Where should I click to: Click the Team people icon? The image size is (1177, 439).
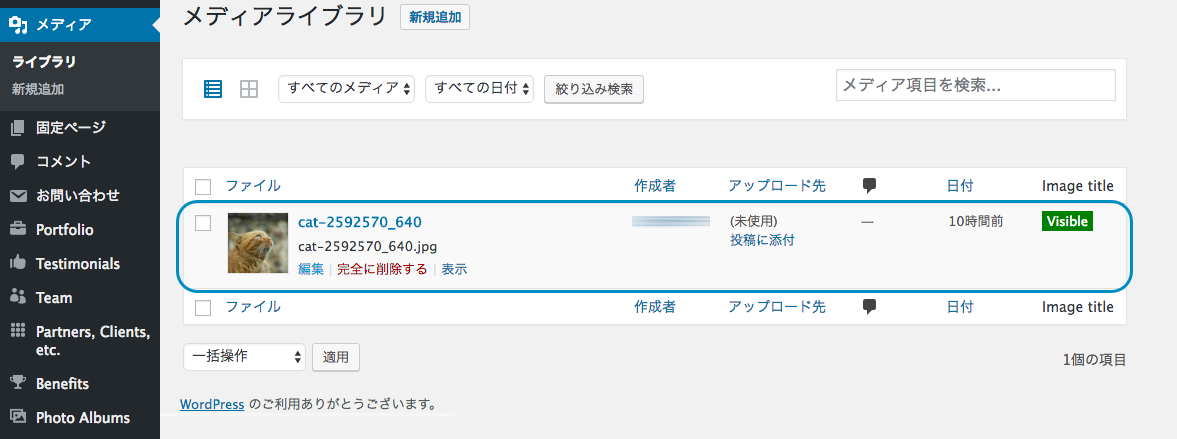click(x=18, y=297)
